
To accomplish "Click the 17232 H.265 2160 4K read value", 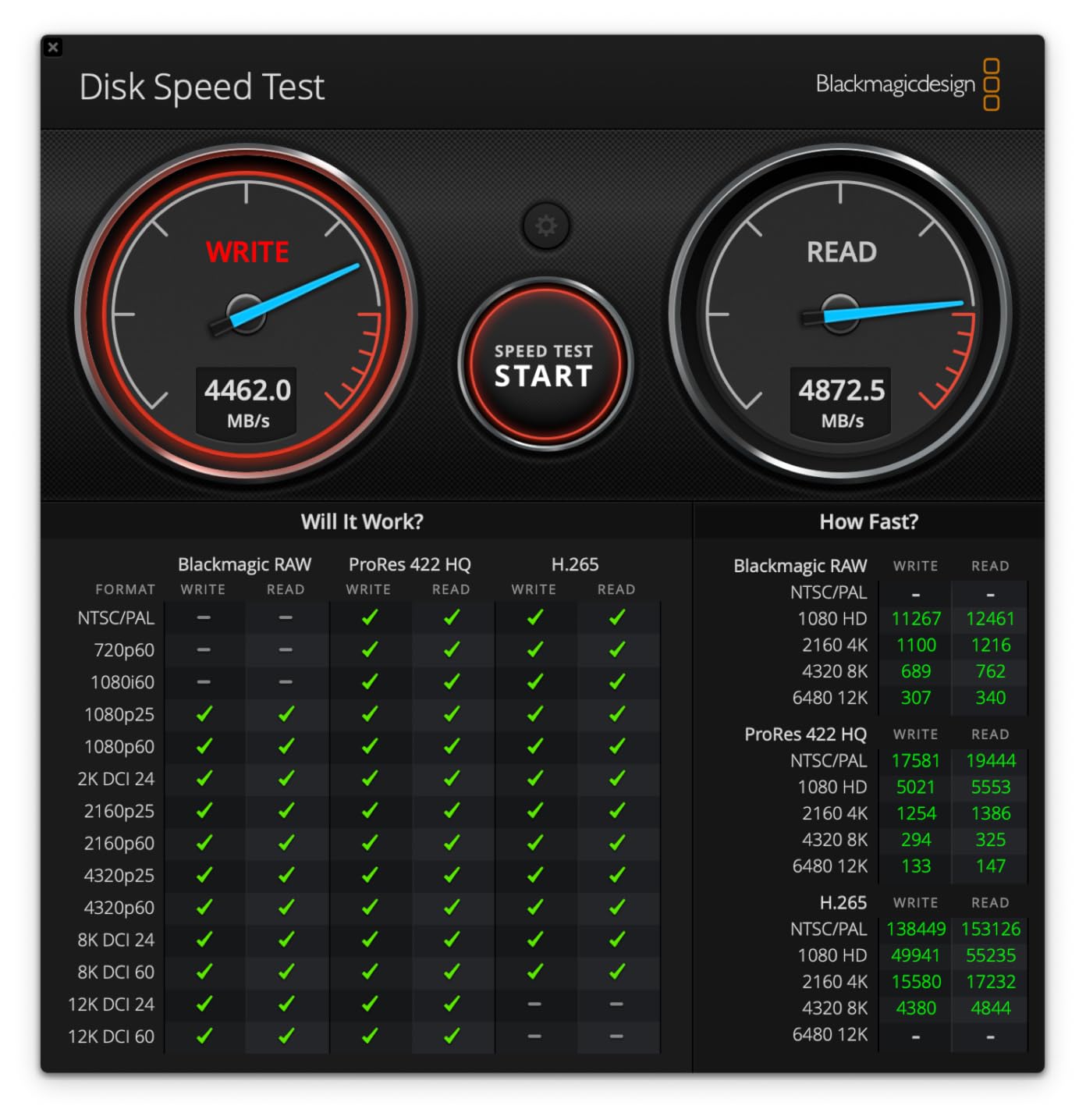I will (991, 981).
